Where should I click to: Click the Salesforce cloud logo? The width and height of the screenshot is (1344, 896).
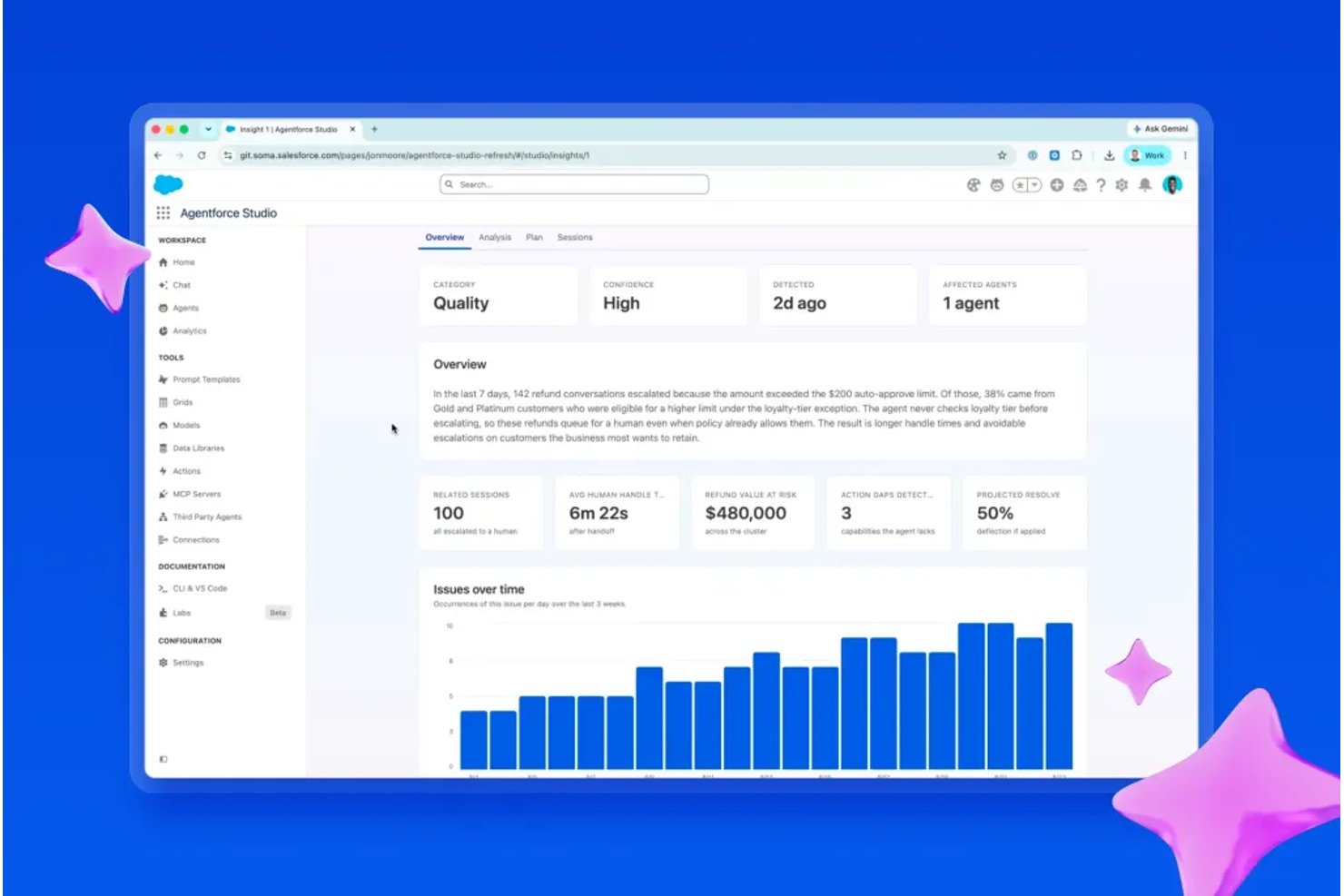[168, 184]
